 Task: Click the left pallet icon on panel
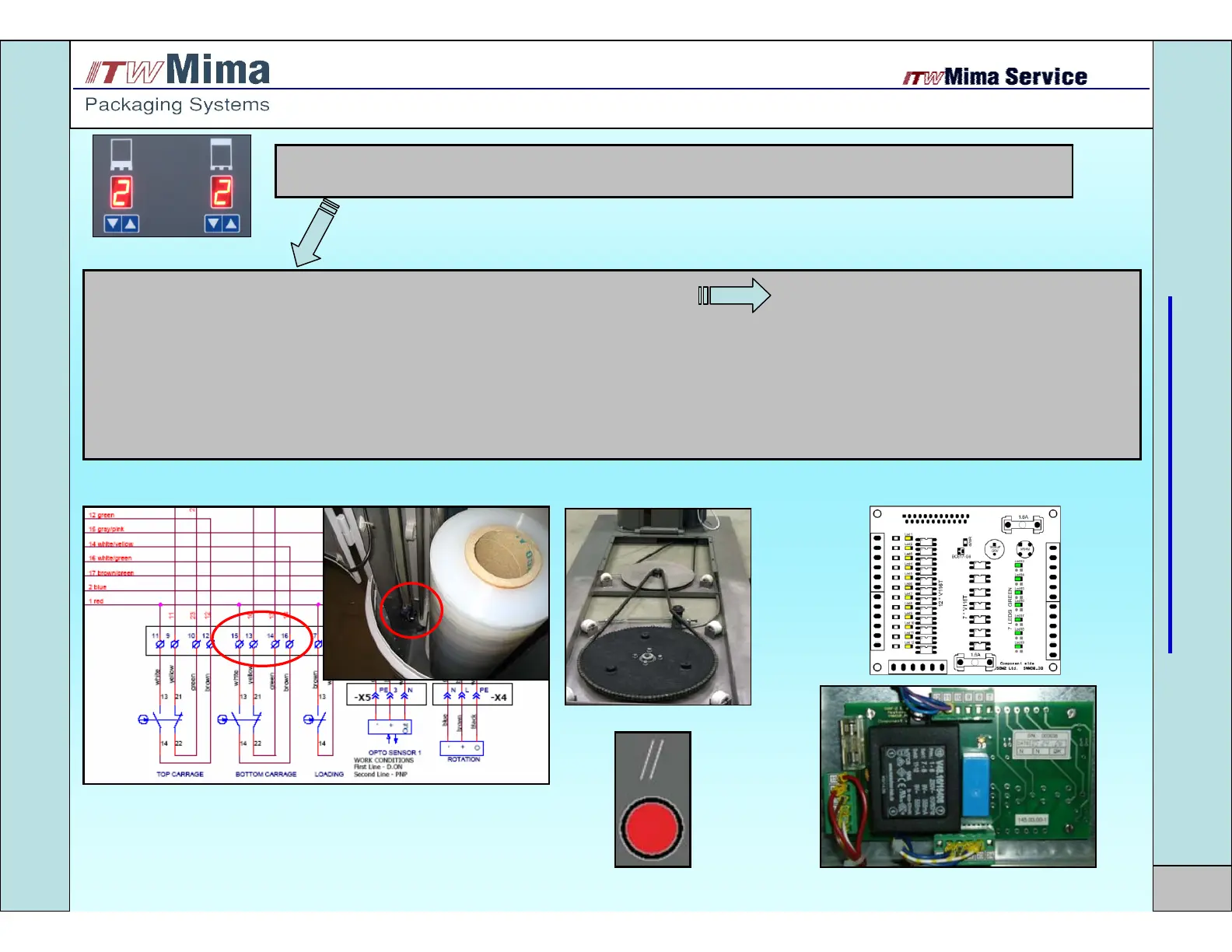[x=121, y=154]
